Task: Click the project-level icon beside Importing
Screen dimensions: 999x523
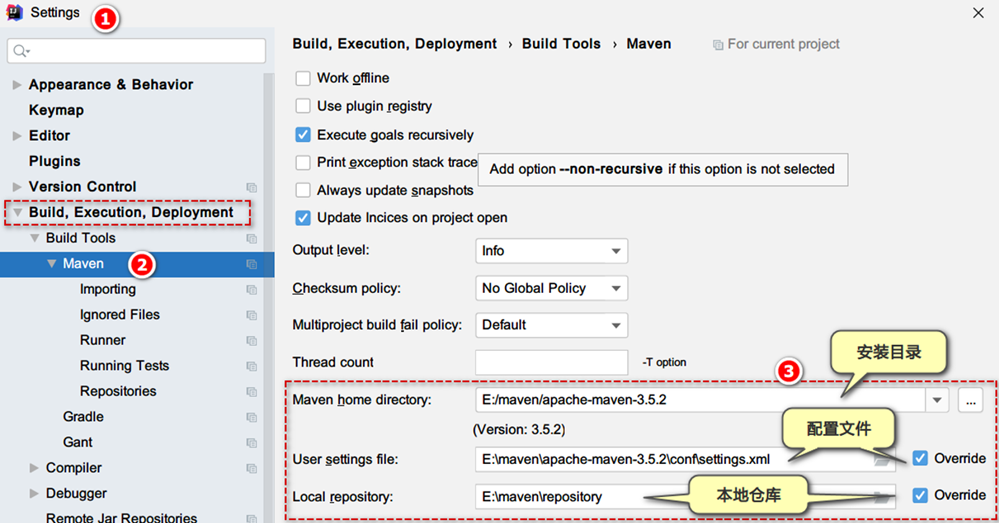Action: pos(252,290)
